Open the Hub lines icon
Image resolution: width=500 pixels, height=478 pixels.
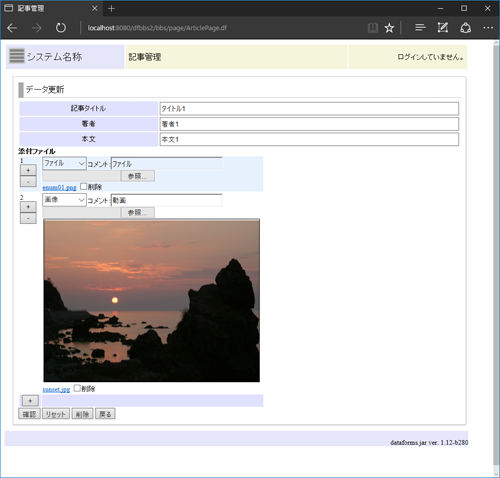(x=420, y=28)
